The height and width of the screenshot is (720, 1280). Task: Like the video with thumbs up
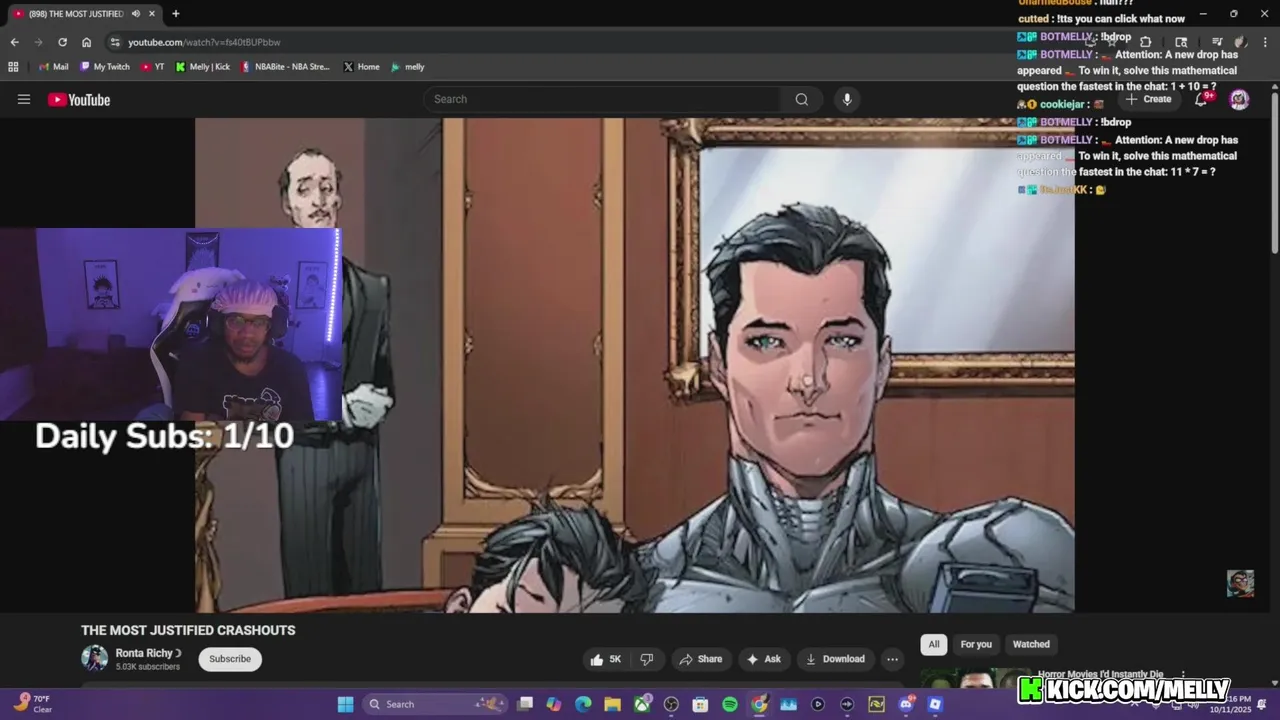click(606, 659)
